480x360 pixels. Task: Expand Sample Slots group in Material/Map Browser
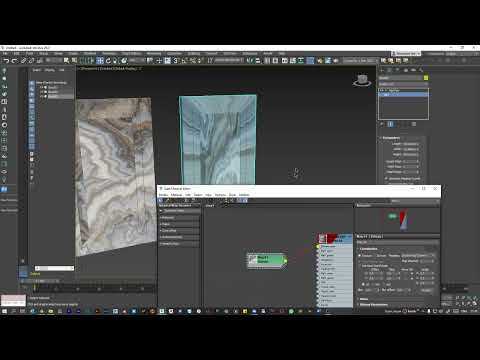click(179, 244)
